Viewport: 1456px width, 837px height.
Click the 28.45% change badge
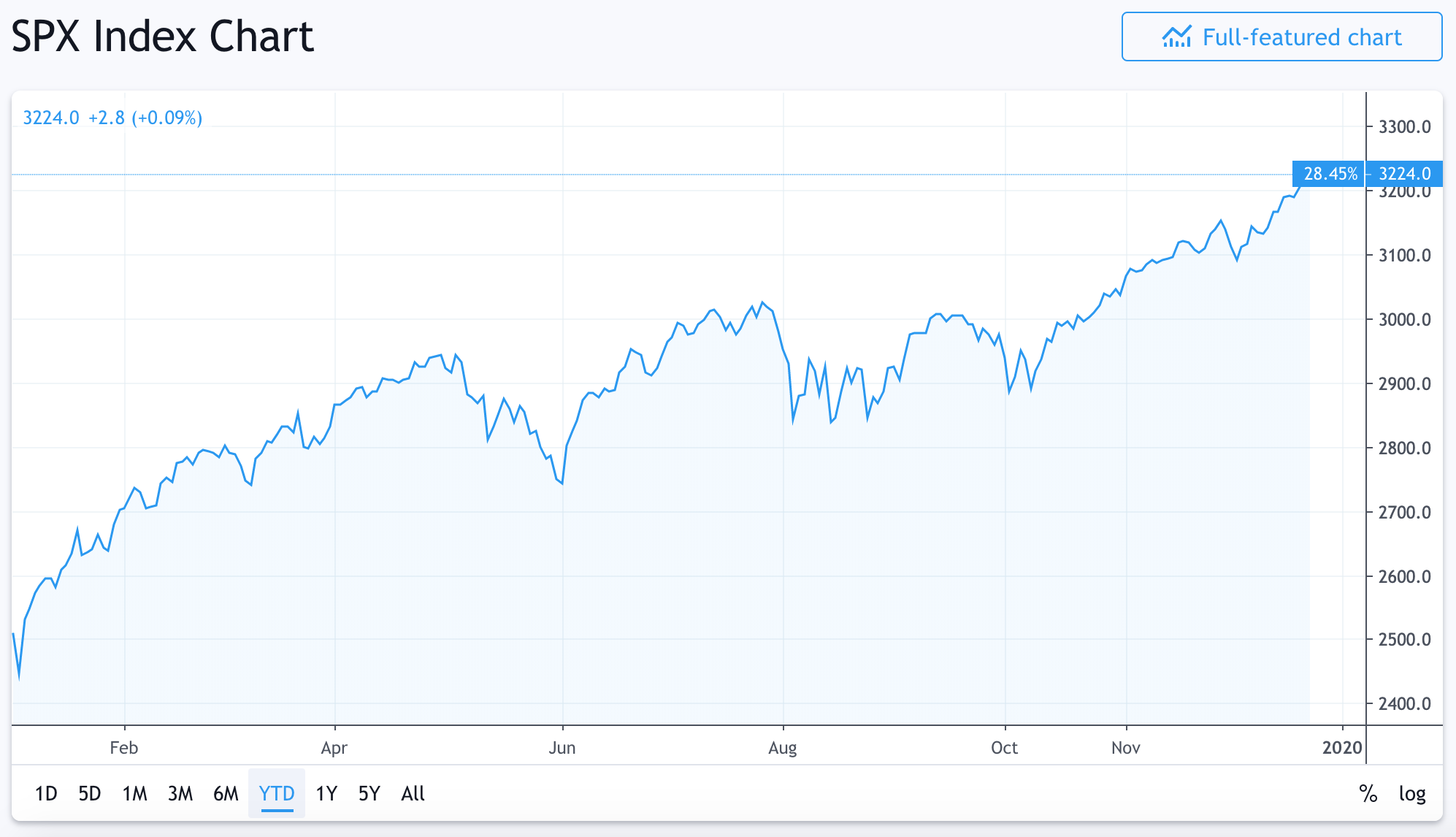tap(1330, 174)
